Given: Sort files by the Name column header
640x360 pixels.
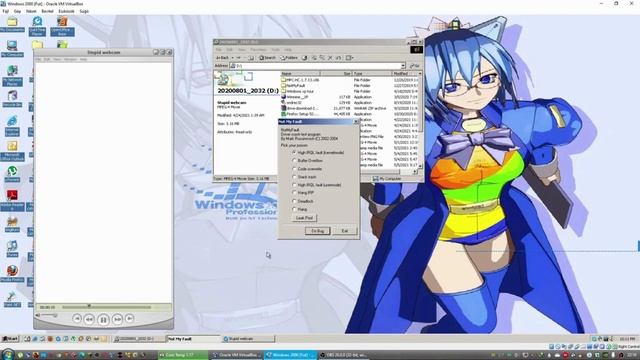Looking at the screenshot, I should point(300,74).
